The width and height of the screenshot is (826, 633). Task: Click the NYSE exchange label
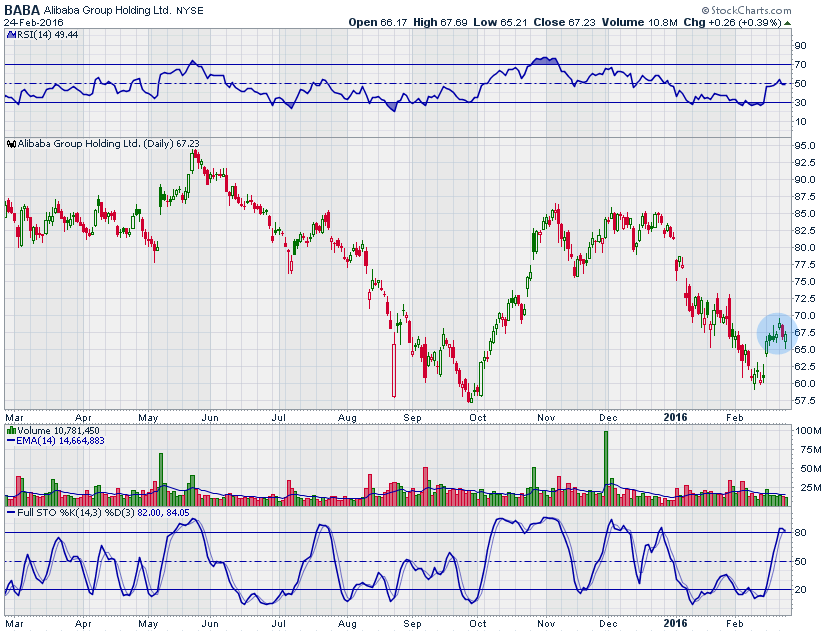click(190, 11)
